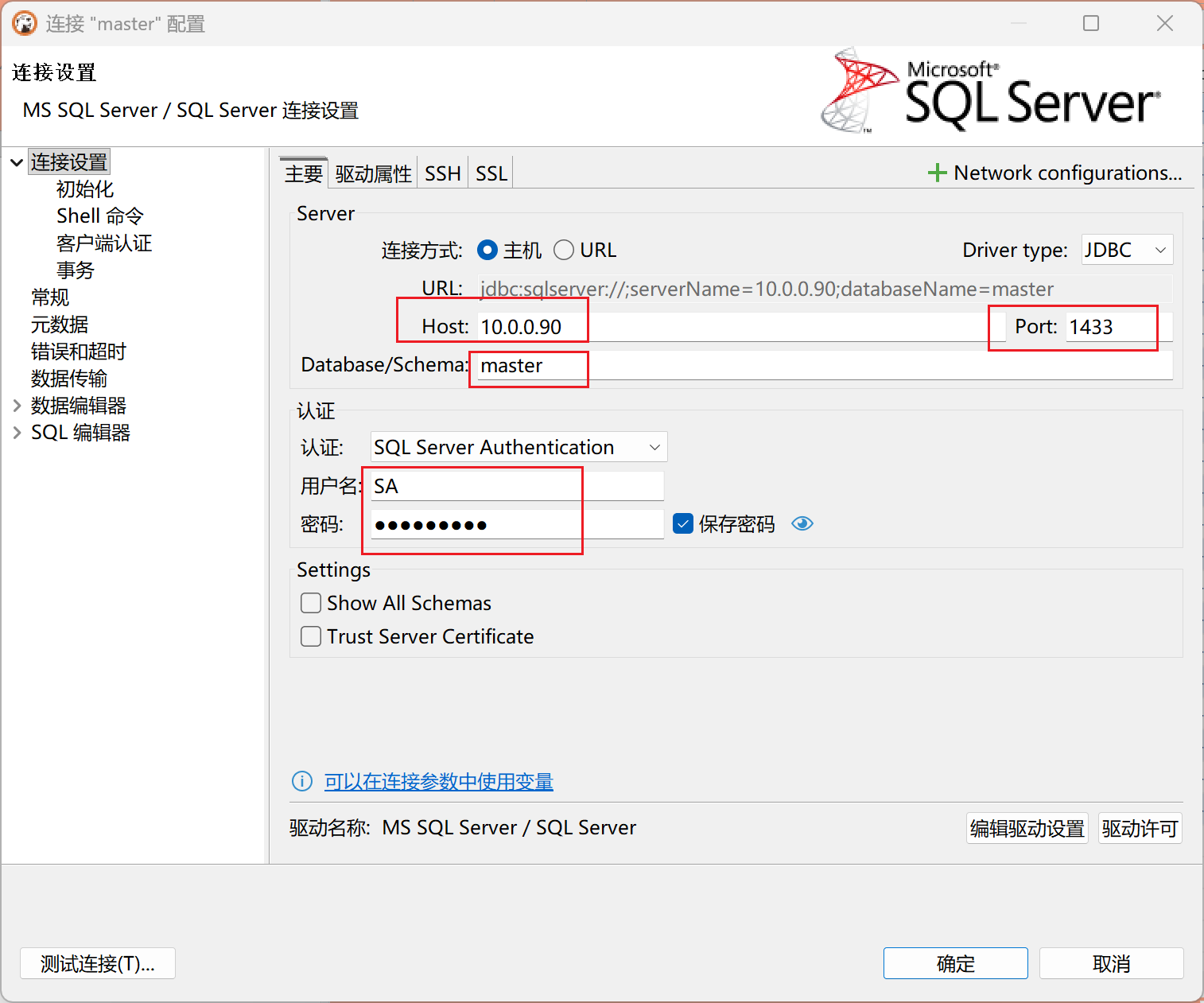Switch to the 驱动属性 tab

(x=373, y=173)
